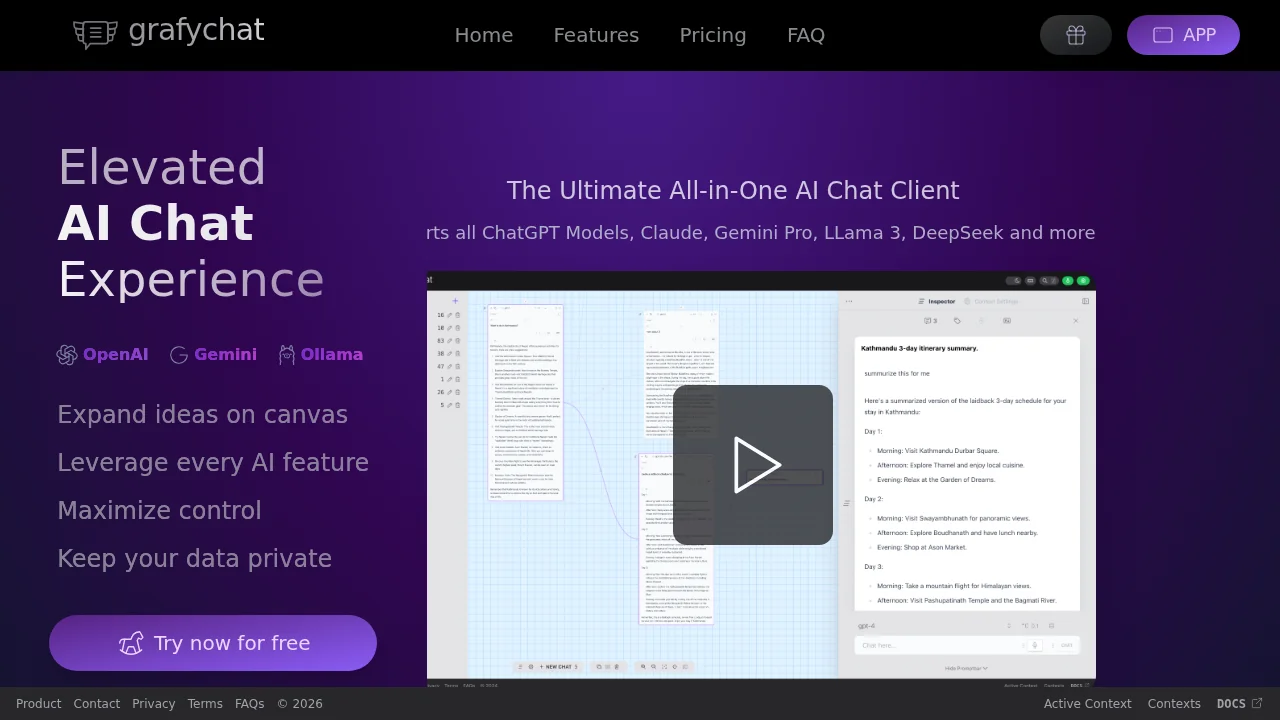Click a trash icon beside a chat entry
Viewport: 1280px width, 720px height.
pyautogui.click(x=458, y=316)
